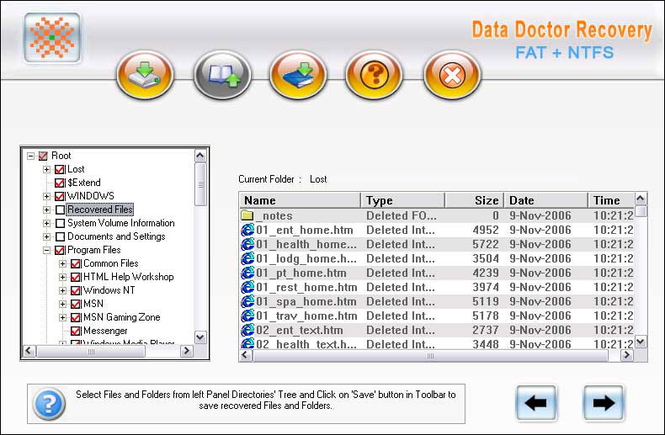Expand the Windows NT tree node

point(63,291)
